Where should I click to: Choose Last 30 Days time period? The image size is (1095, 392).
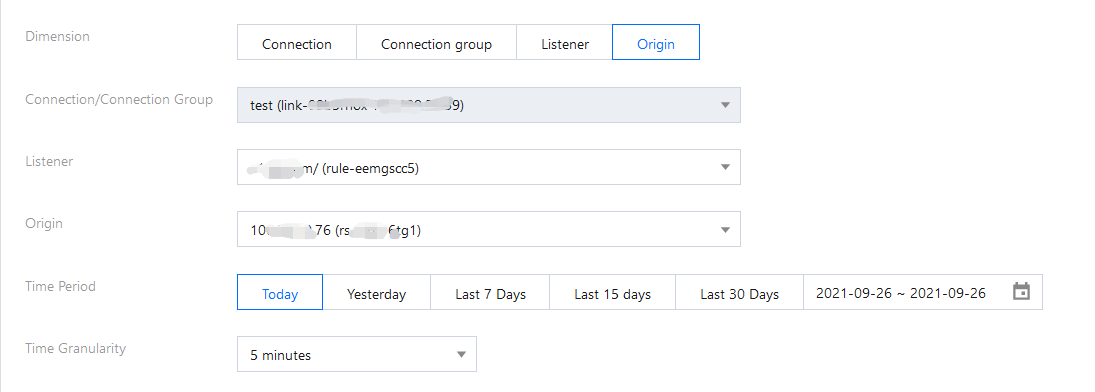coord(740,292)
